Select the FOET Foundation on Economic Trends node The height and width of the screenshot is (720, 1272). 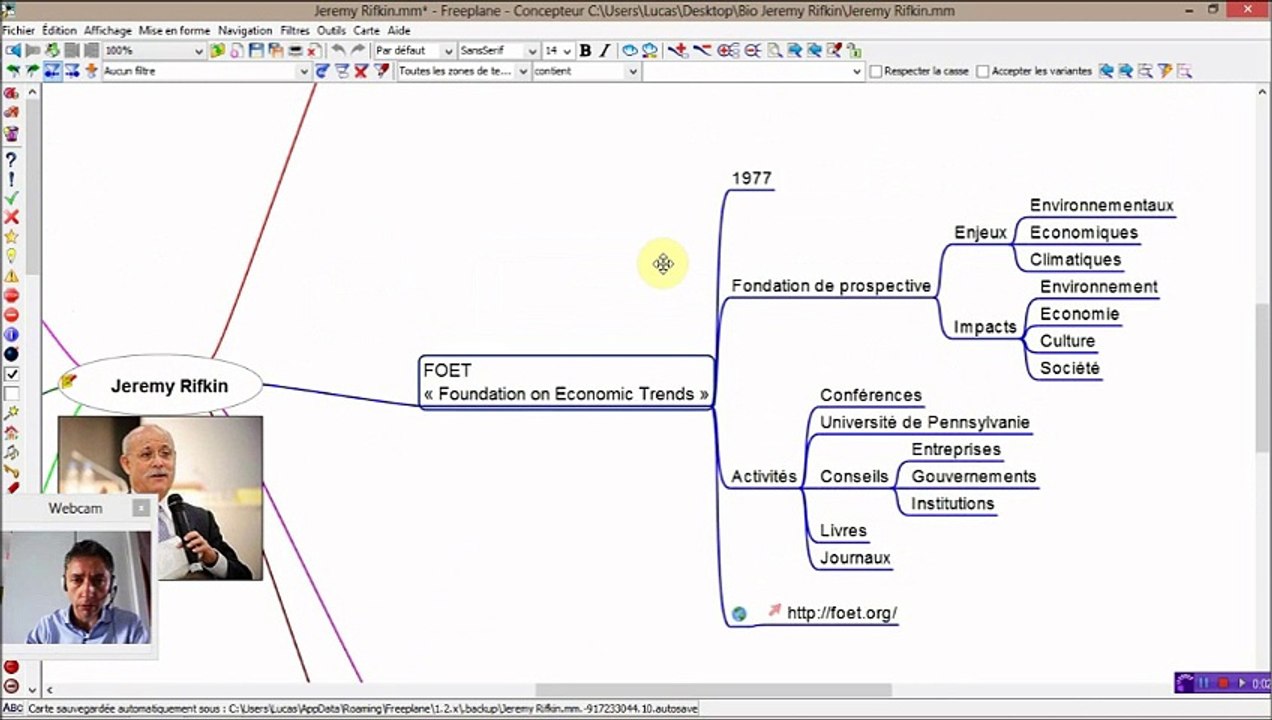(x=566, y=382)
